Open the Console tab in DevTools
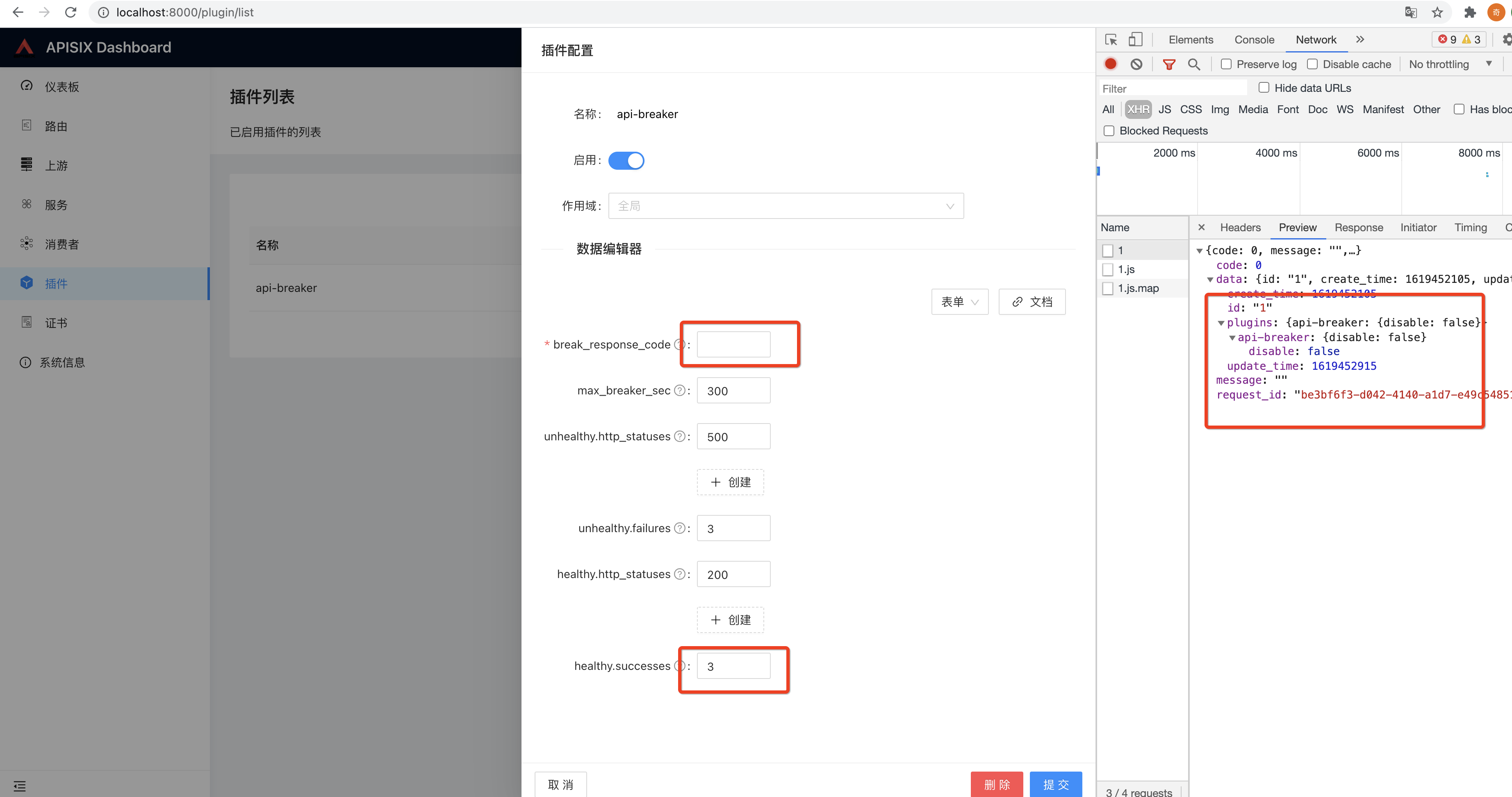 [x=1254, y=39]
